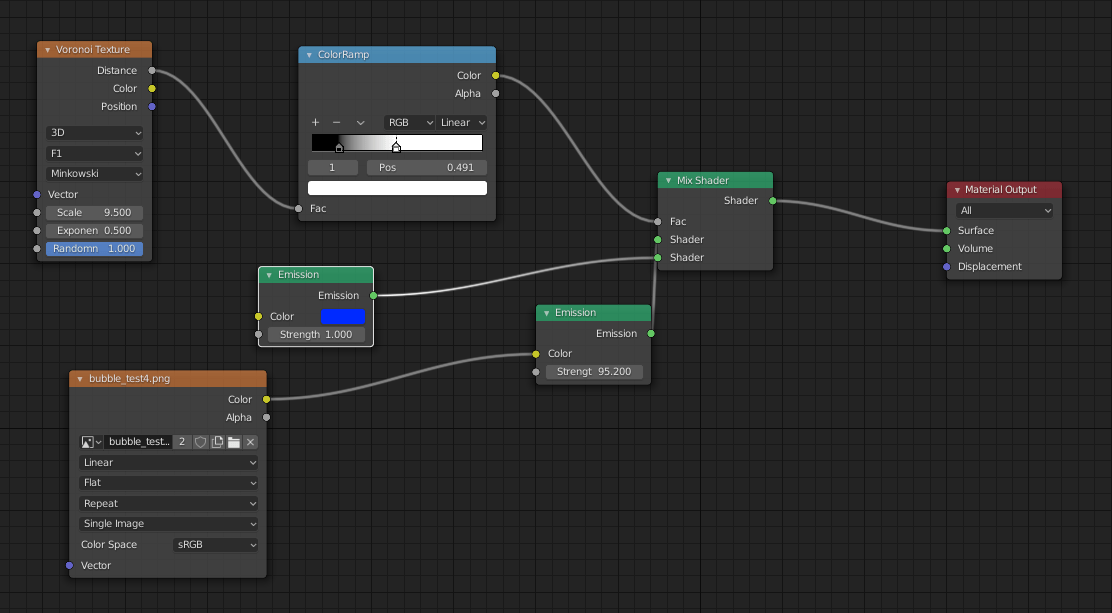The width and height of the screenshot is (1112, 613).
Task: Open the image browser icon dropdown
Action: click(90, 441)
